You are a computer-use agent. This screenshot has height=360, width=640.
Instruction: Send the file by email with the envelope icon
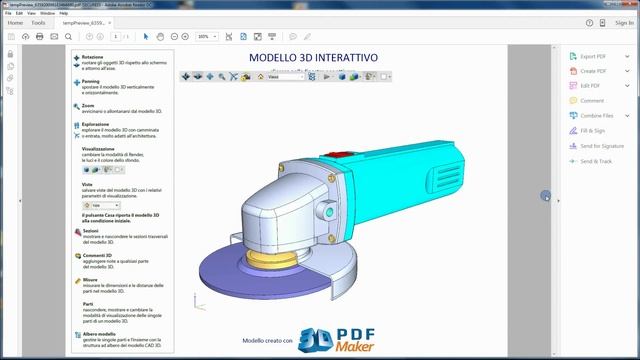(x=54, y=37)
